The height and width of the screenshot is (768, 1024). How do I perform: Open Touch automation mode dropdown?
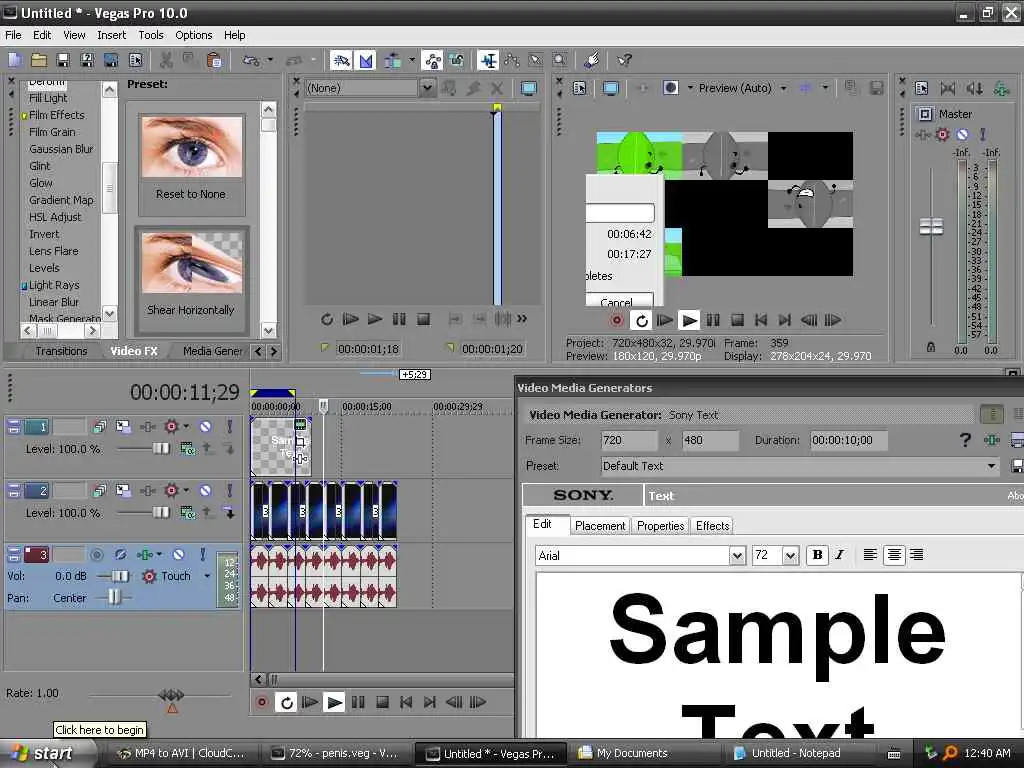pos(207,576)
